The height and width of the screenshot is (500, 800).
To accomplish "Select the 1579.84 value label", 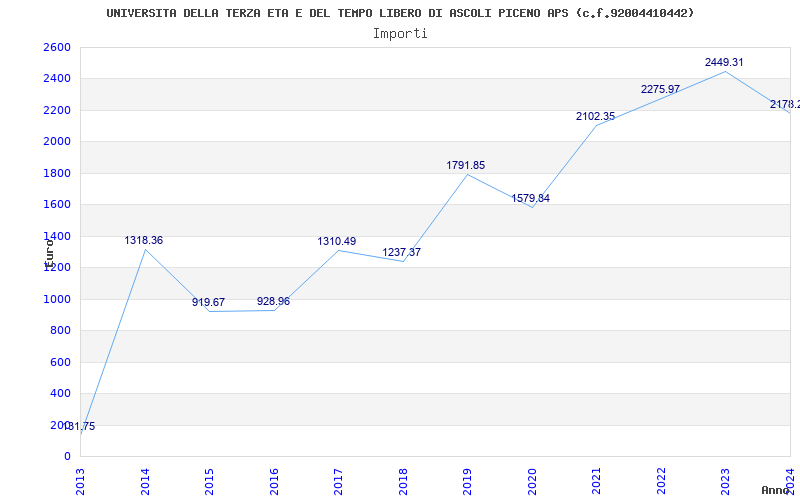I will tap(531, 198).
